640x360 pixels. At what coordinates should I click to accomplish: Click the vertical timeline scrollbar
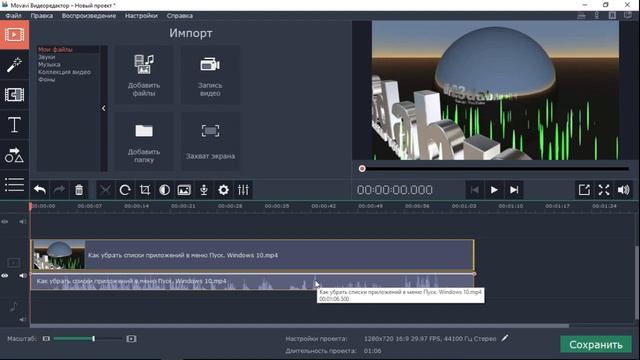(637, 282)
